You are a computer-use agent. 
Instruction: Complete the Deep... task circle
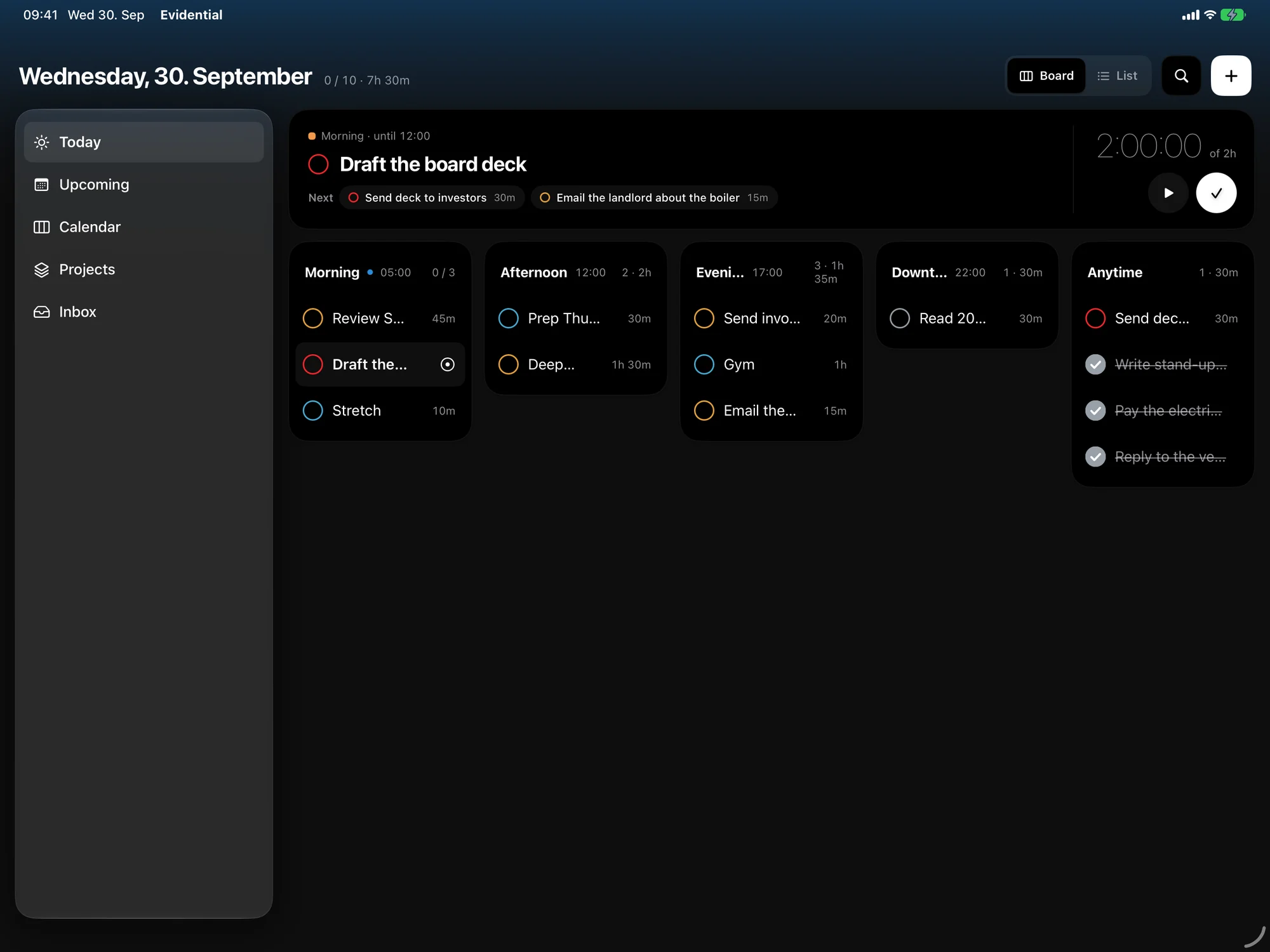pyautogui.click(x=509, y=364)
